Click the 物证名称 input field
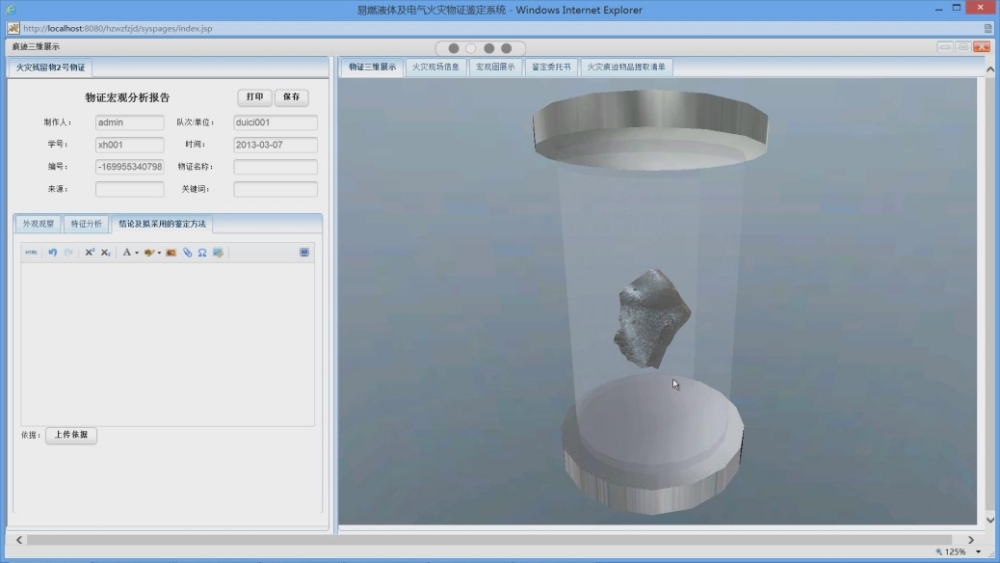Image resolution: width=1000 pixels, height=563 pixels. coord(275,167)
